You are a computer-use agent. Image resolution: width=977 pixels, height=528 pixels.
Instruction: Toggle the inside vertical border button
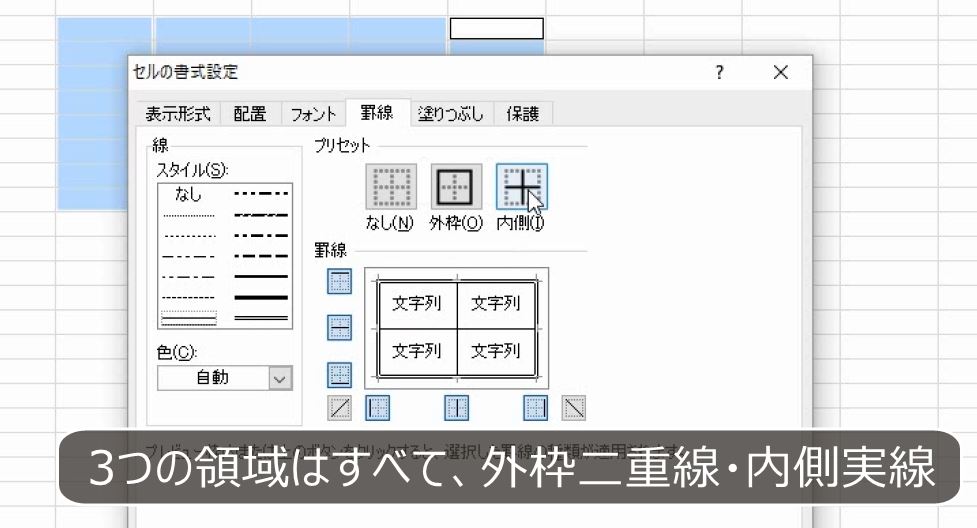click(x=457, y=408)
